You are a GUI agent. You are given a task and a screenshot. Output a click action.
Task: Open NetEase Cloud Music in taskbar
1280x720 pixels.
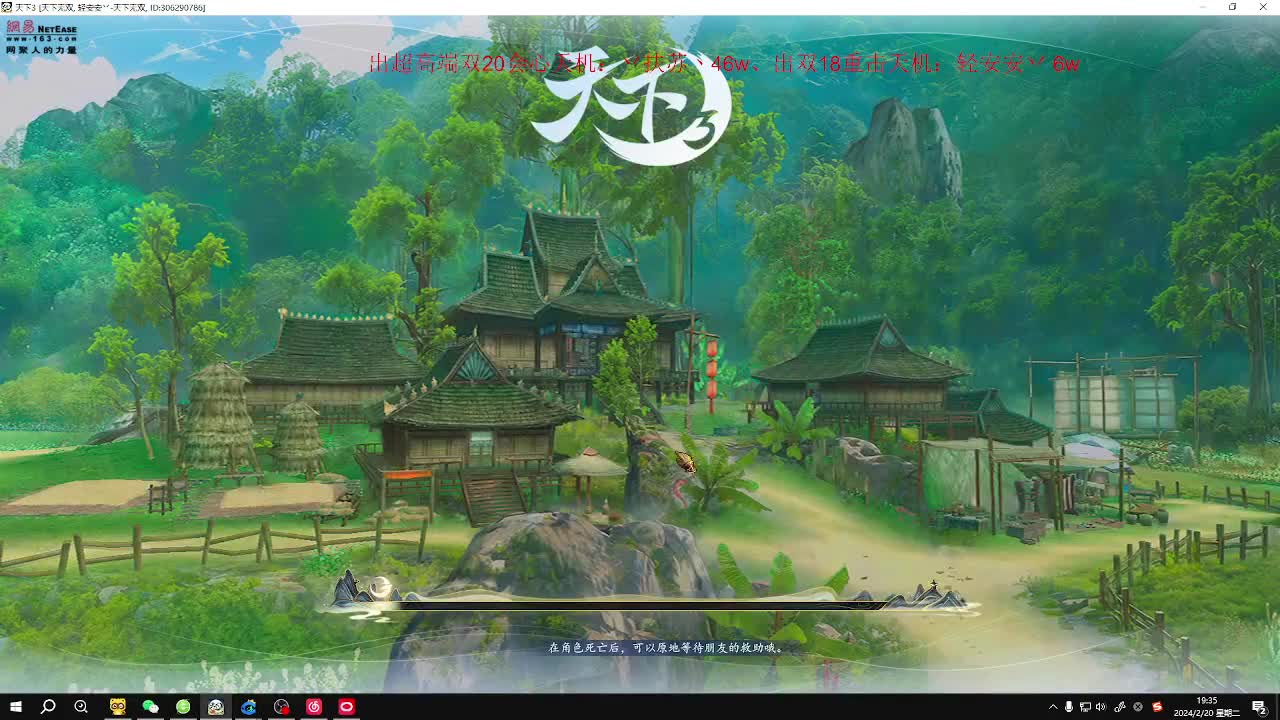(x=314, y=707)
